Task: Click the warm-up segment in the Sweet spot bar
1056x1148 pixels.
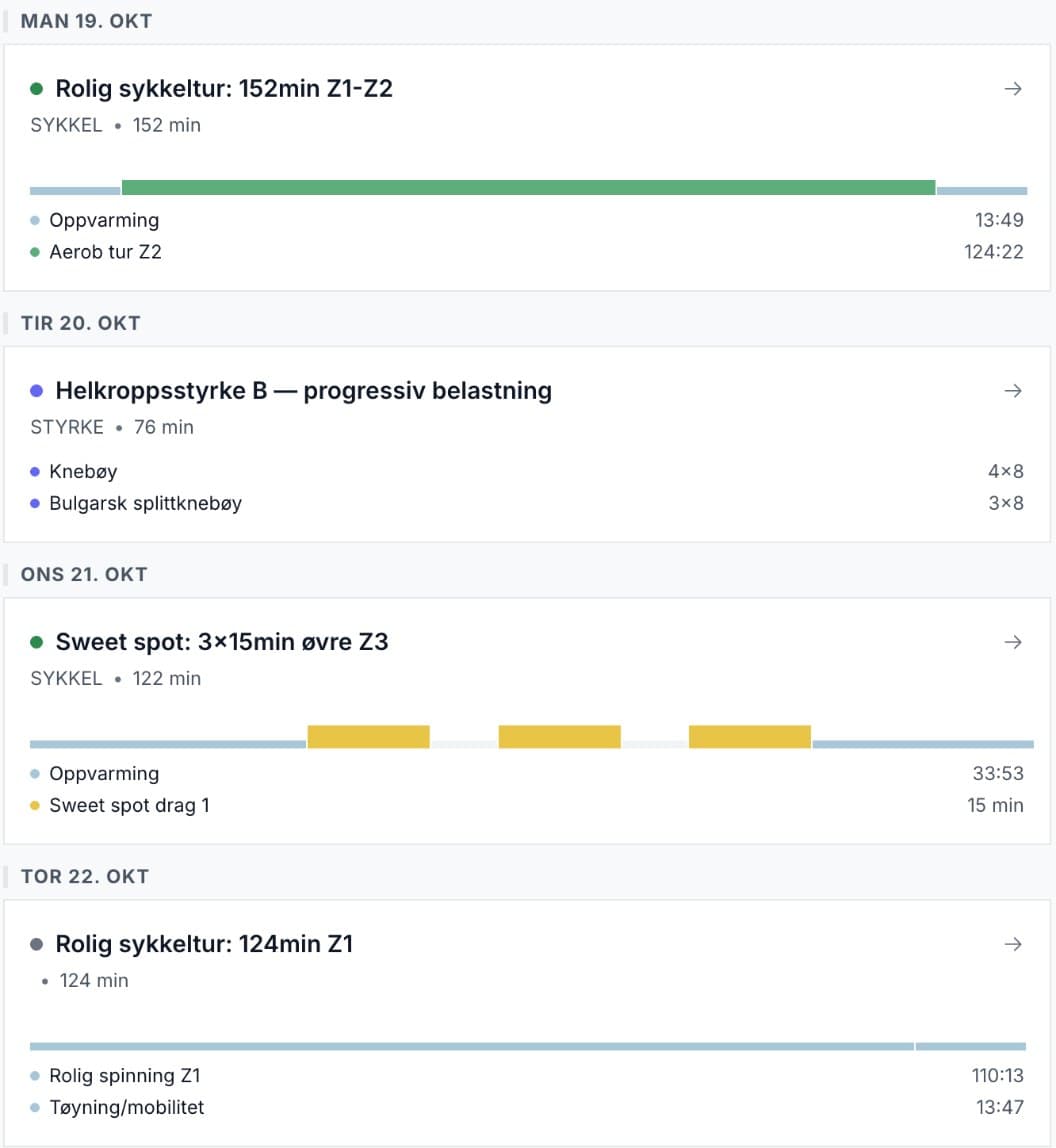Action: point(168,744)
